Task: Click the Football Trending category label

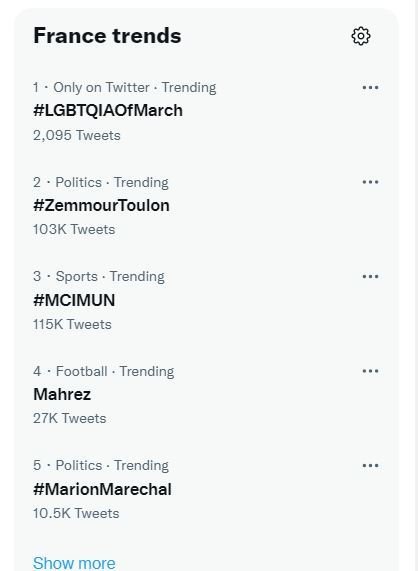Action: [x=115, y=371]
